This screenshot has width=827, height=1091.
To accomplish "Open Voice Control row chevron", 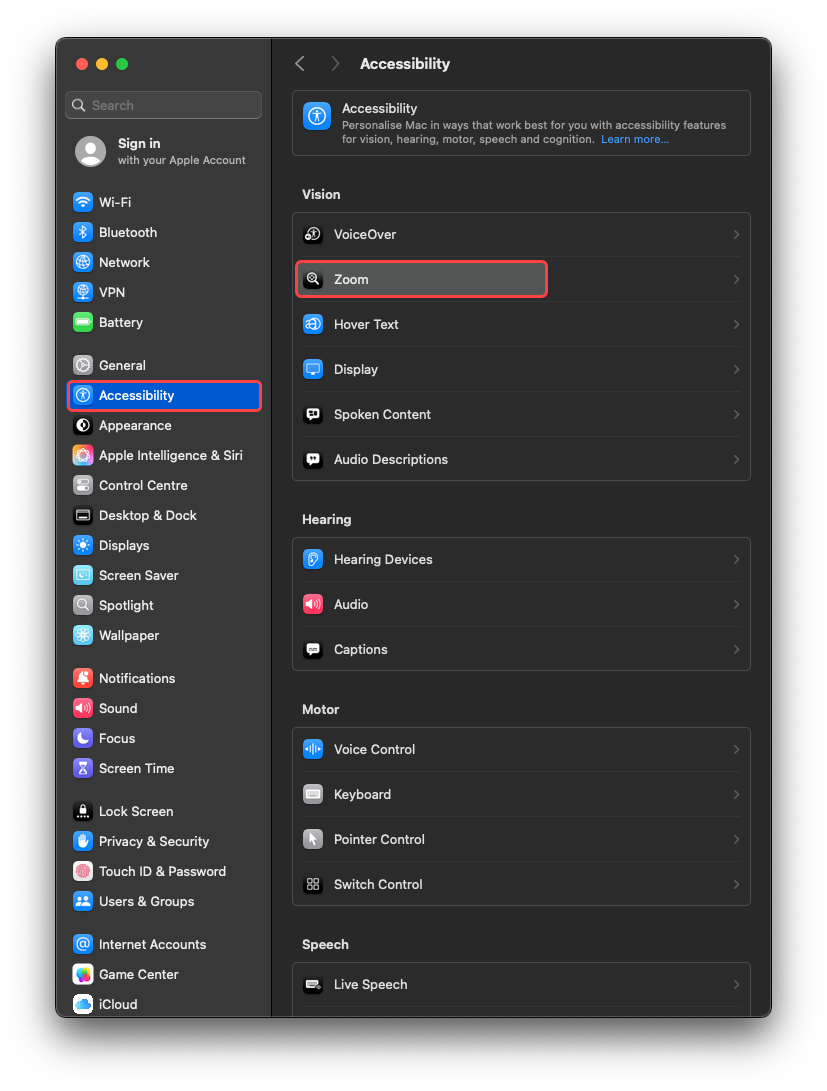I will (x=736, y=749).
